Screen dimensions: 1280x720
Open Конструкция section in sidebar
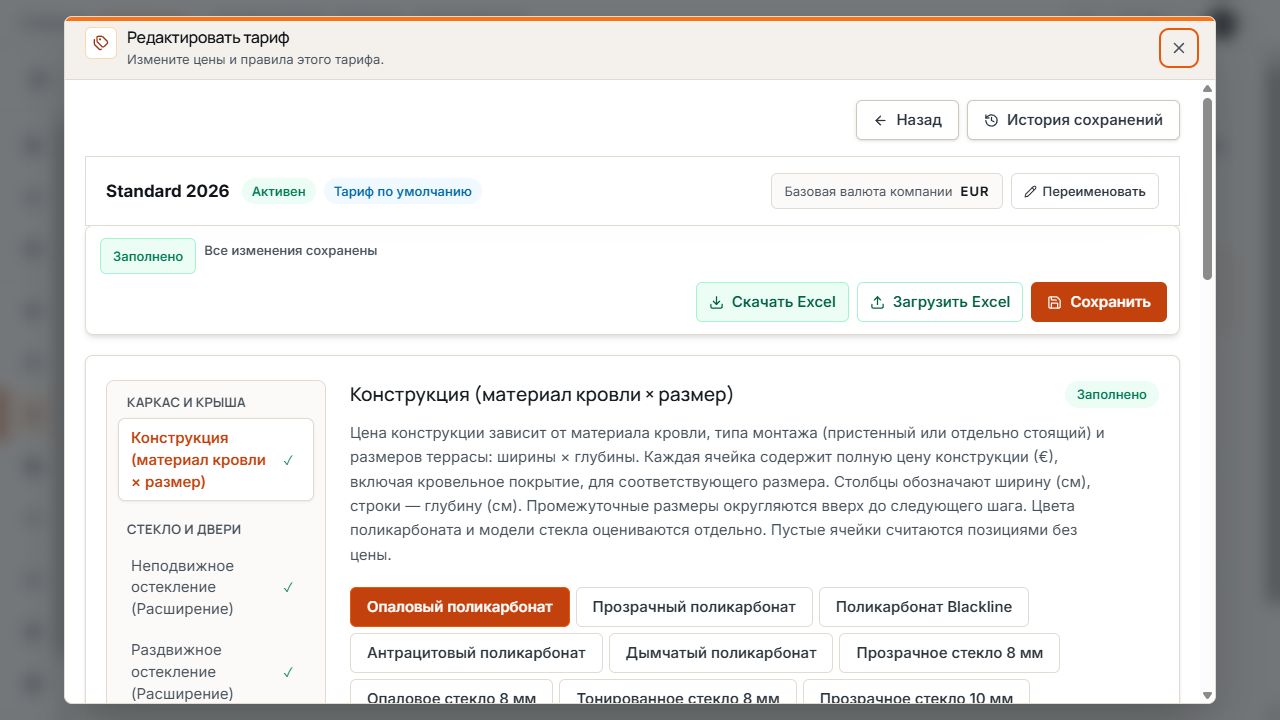216,460
